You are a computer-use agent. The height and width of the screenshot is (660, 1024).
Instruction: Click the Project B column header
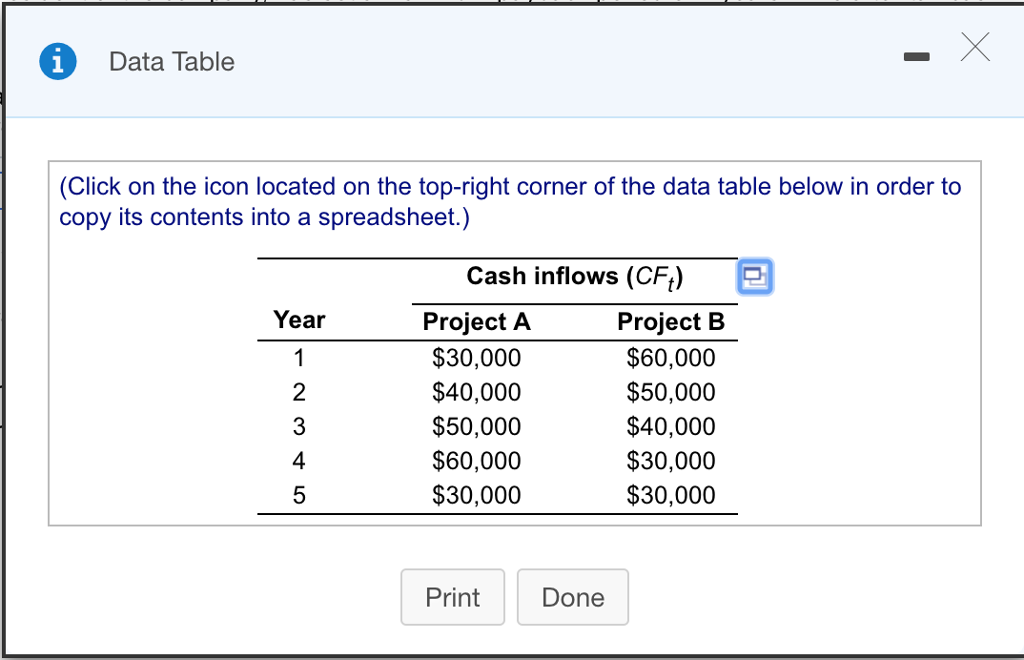click(x=670, y=321)
